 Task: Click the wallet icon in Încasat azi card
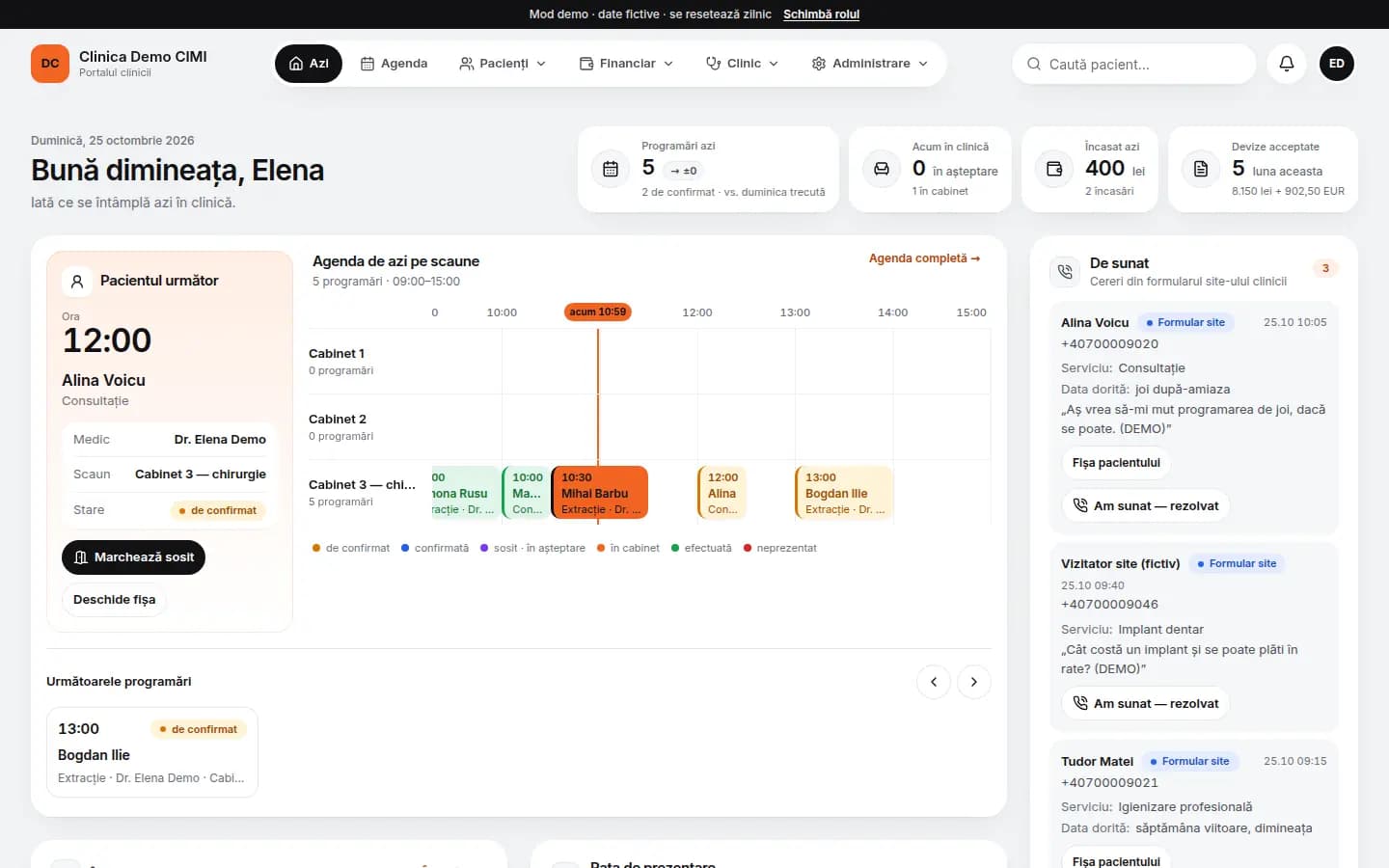tap(1054, 169)
